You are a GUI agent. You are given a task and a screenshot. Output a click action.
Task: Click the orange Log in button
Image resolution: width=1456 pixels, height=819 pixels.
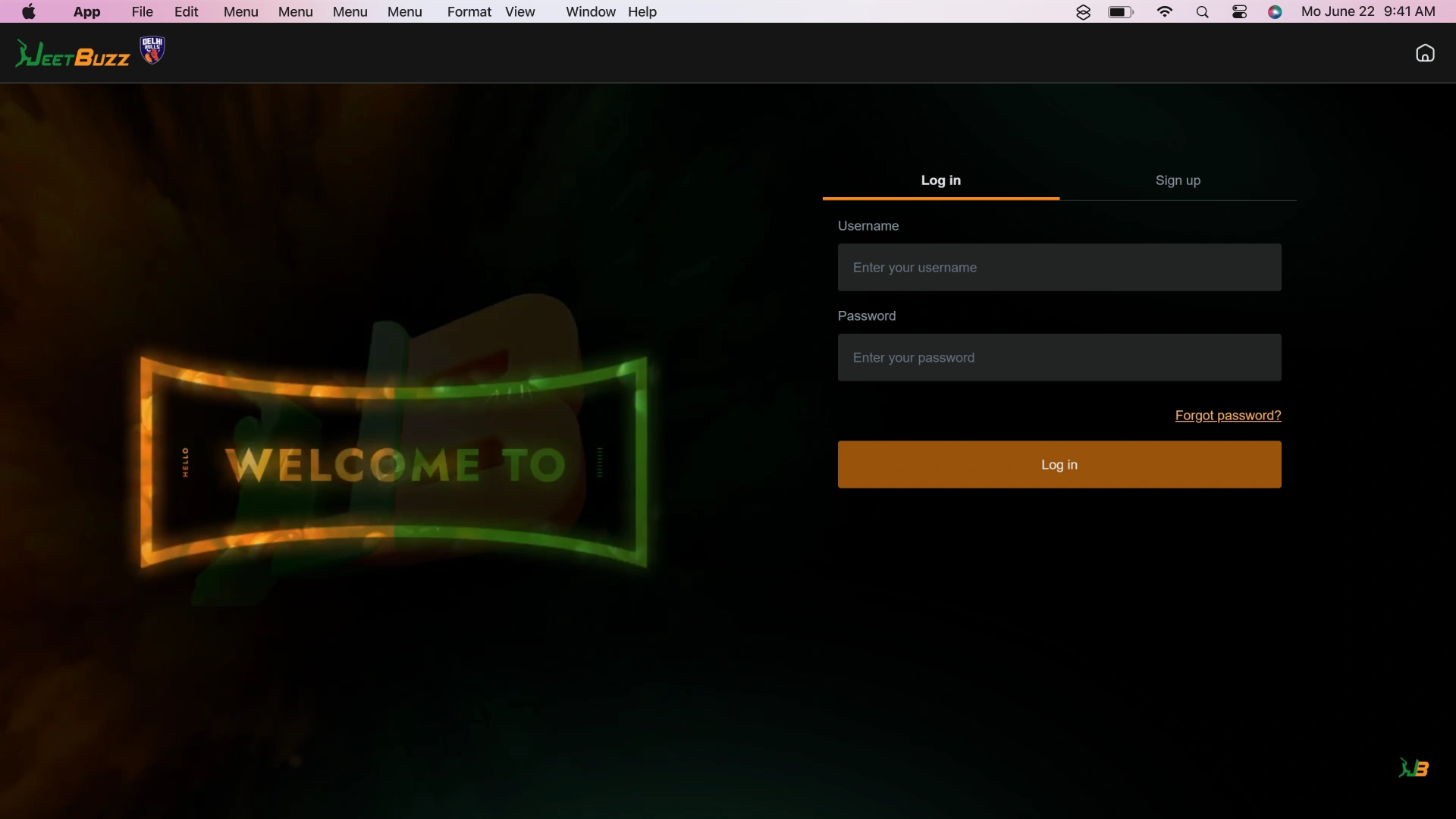[x=1059, y=464]
